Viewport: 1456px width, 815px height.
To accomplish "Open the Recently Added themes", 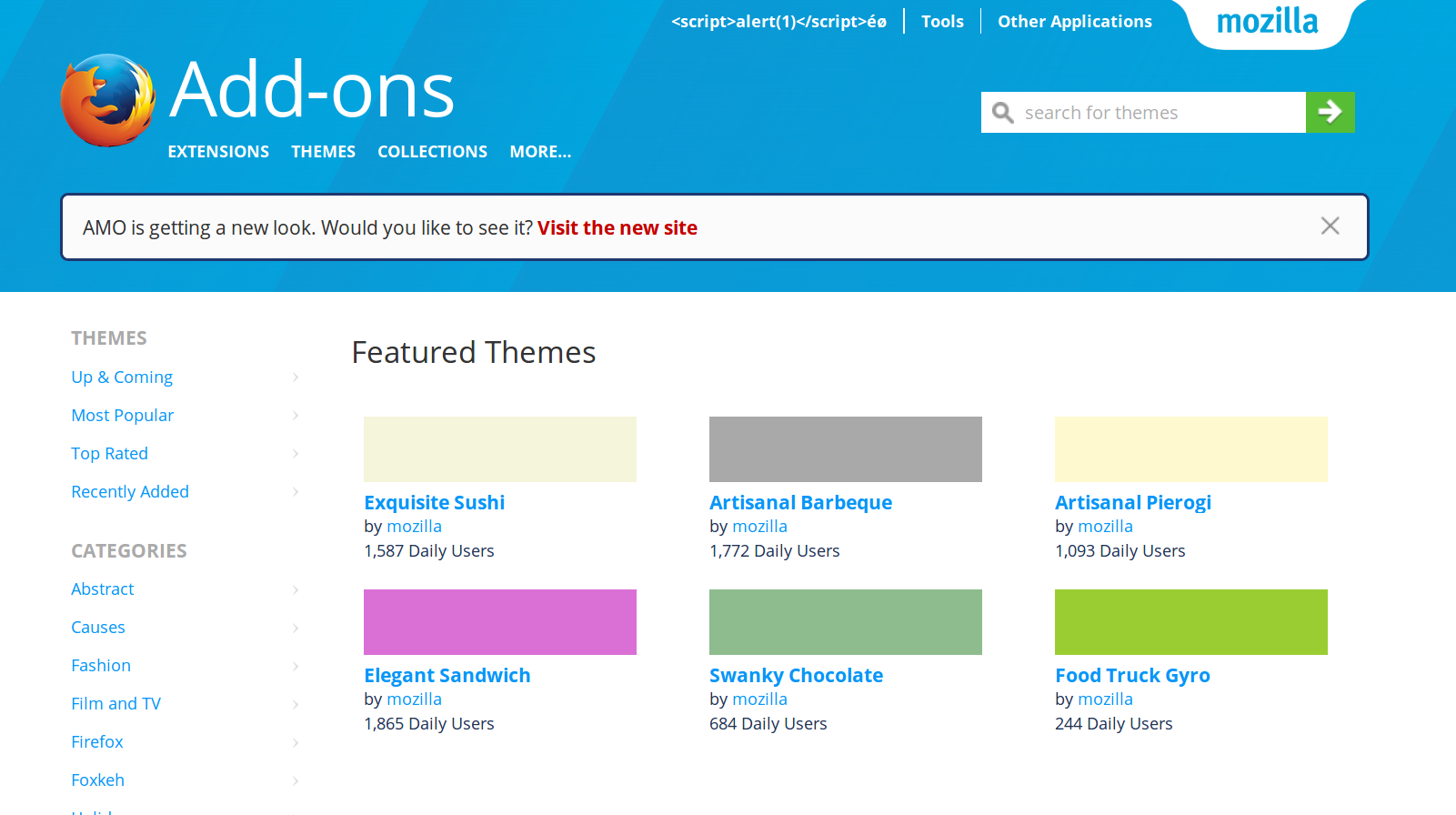I will tap(130, 492).
